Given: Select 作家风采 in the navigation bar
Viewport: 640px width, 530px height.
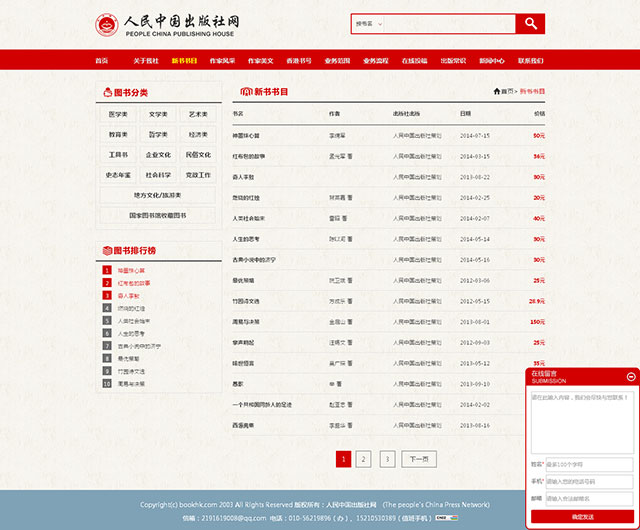Looking at the screenshot, I should tap(221, 61).
